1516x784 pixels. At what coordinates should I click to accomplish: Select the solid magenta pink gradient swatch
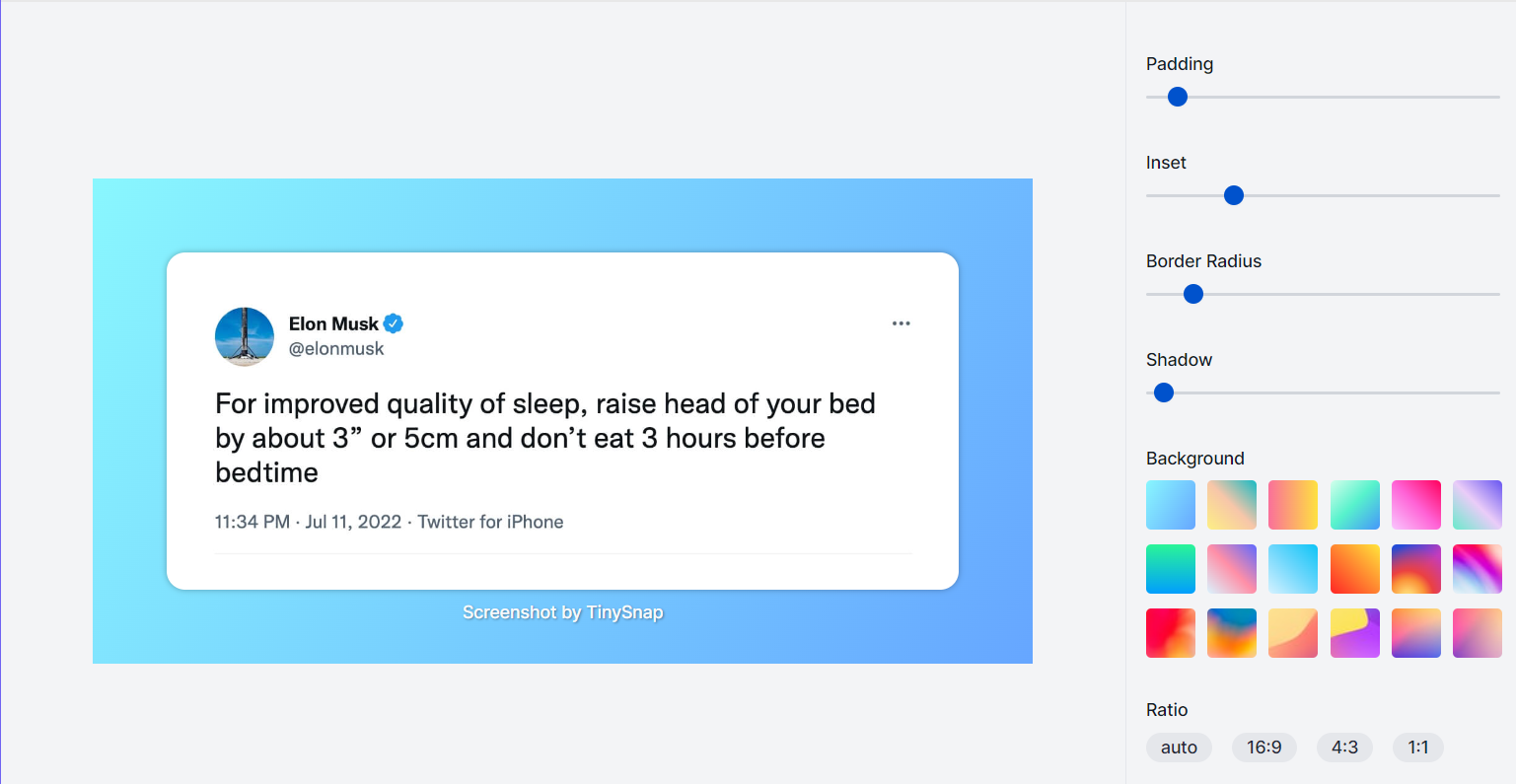(1416, 505)
